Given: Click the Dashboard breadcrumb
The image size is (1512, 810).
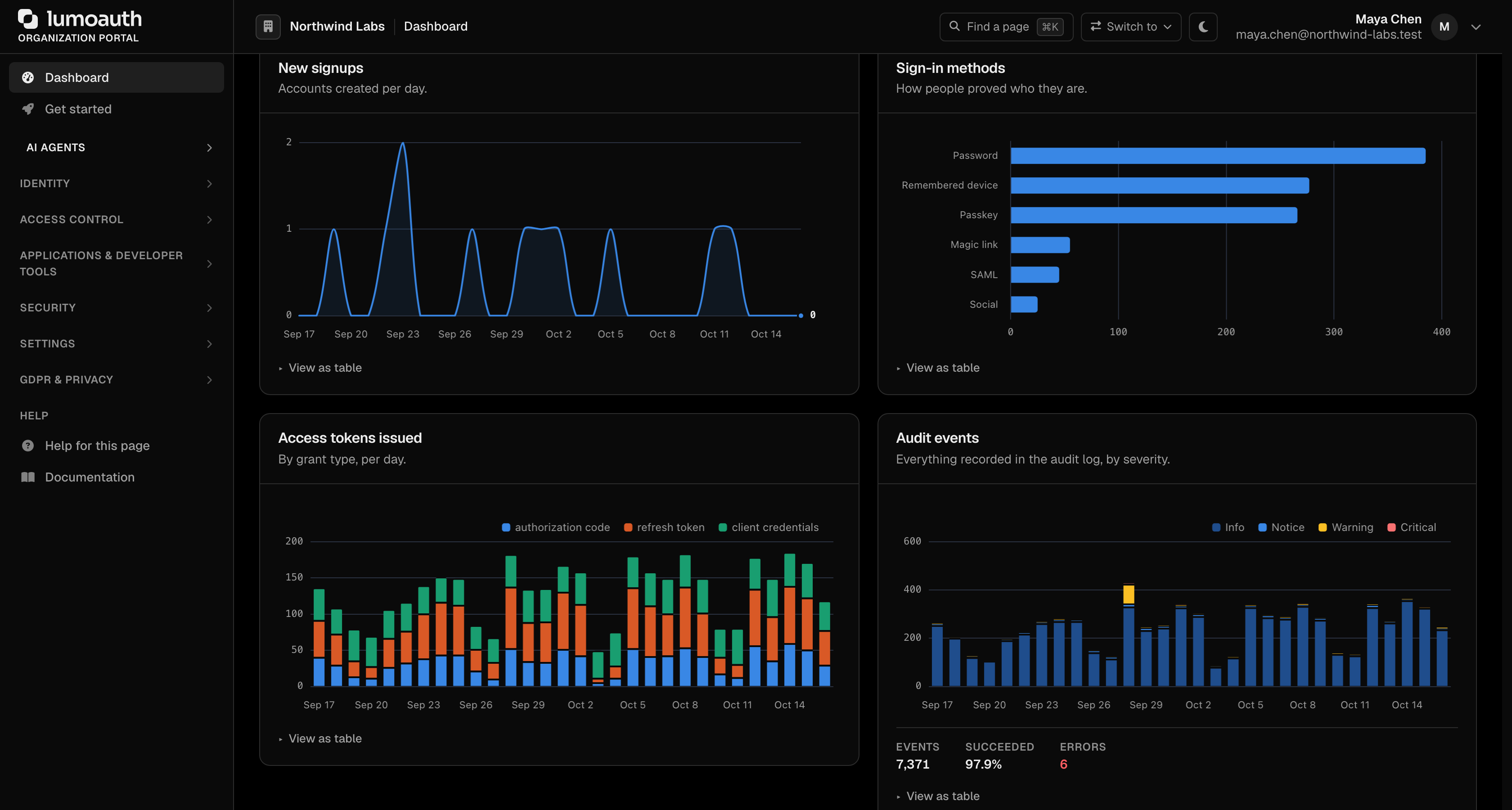Looking at the screenshot, I should pos(436,27).
